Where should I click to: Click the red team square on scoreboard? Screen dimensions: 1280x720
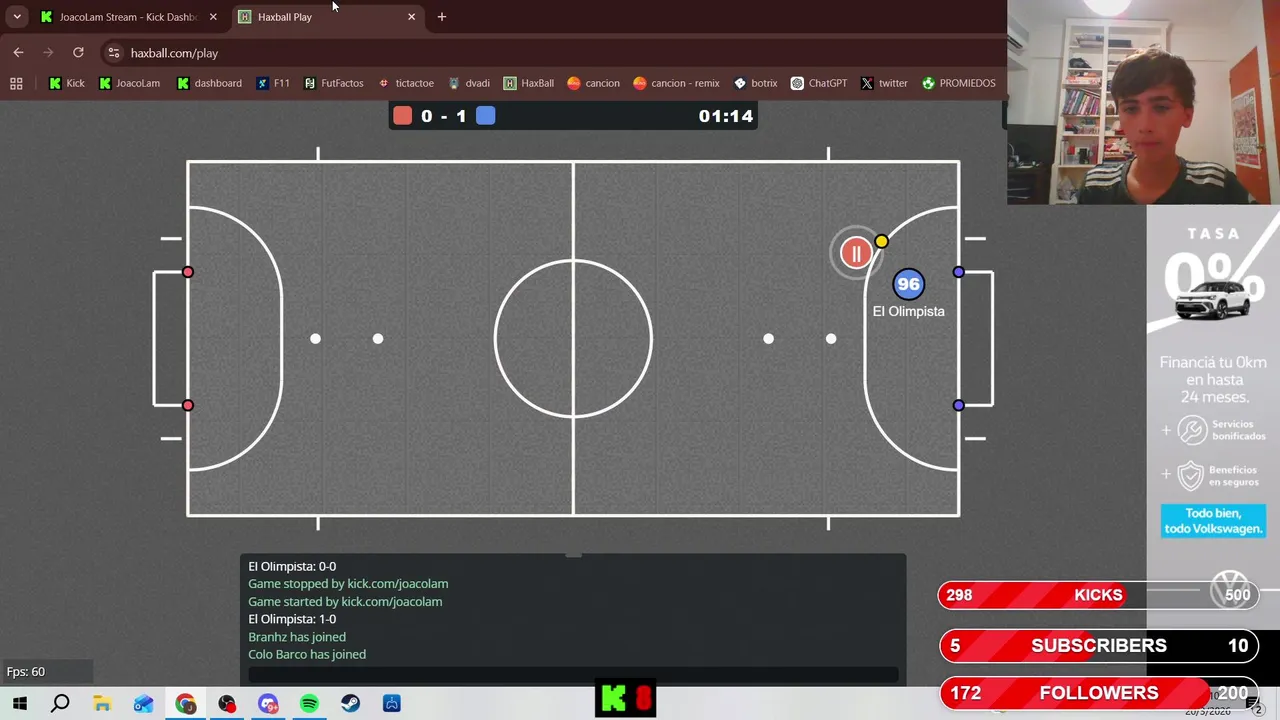402,116
